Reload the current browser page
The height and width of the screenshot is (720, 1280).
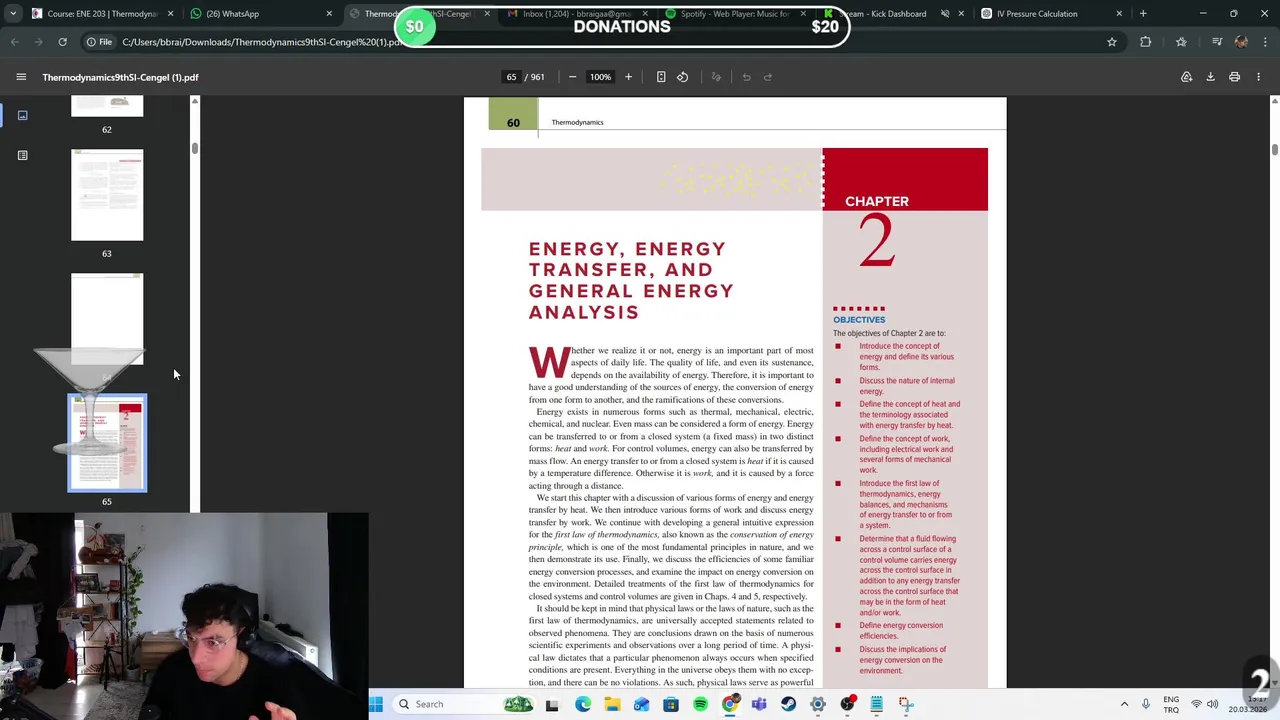click(62, 42)
